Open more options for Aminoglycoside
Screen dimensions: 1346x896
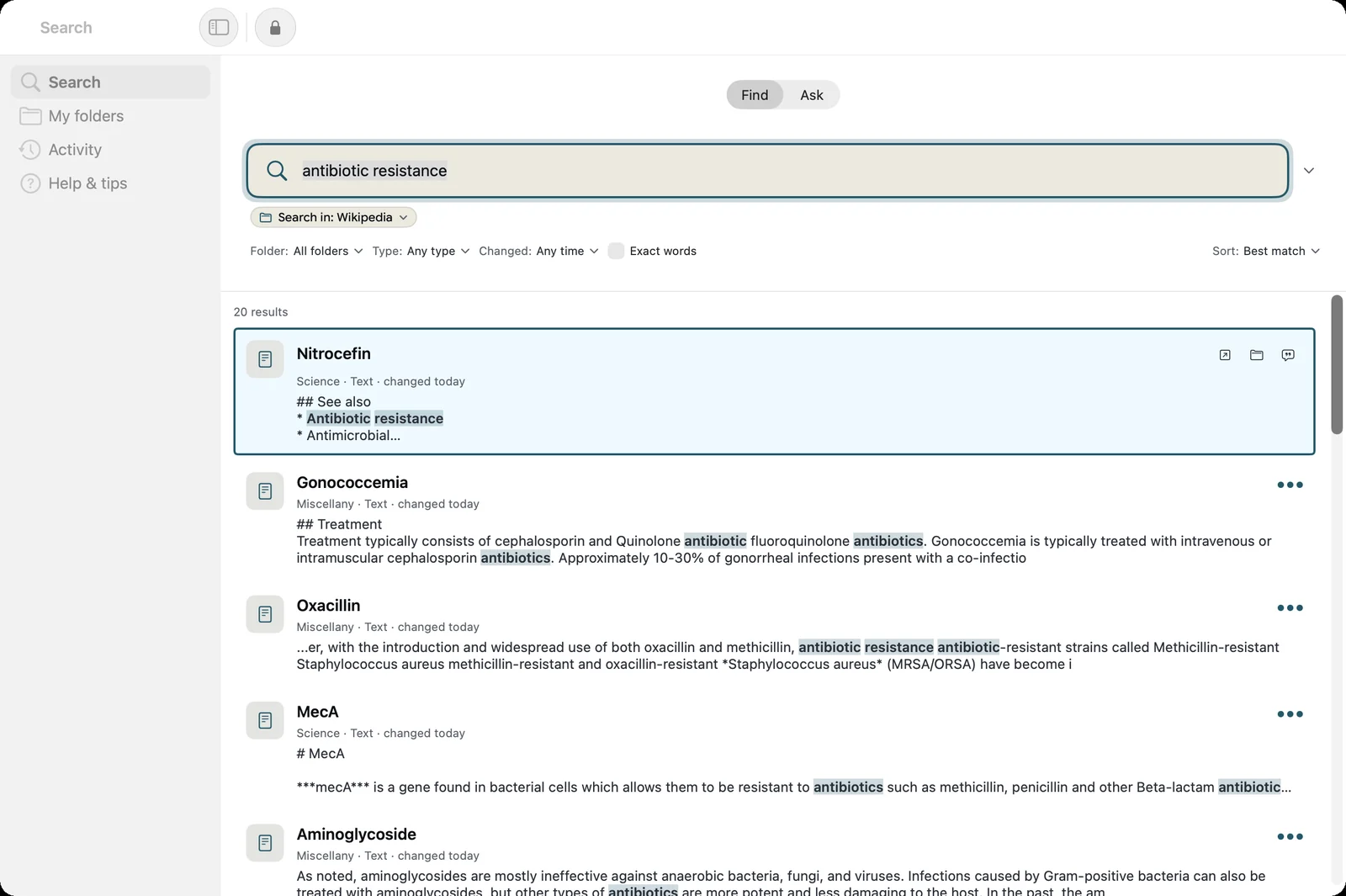pos(1290,836)
